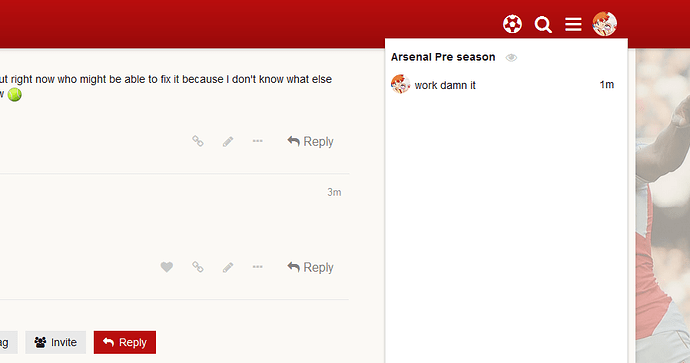Open the 'work damn it' message
This screenshot has height=363, width=690.
tap(445, 85)
